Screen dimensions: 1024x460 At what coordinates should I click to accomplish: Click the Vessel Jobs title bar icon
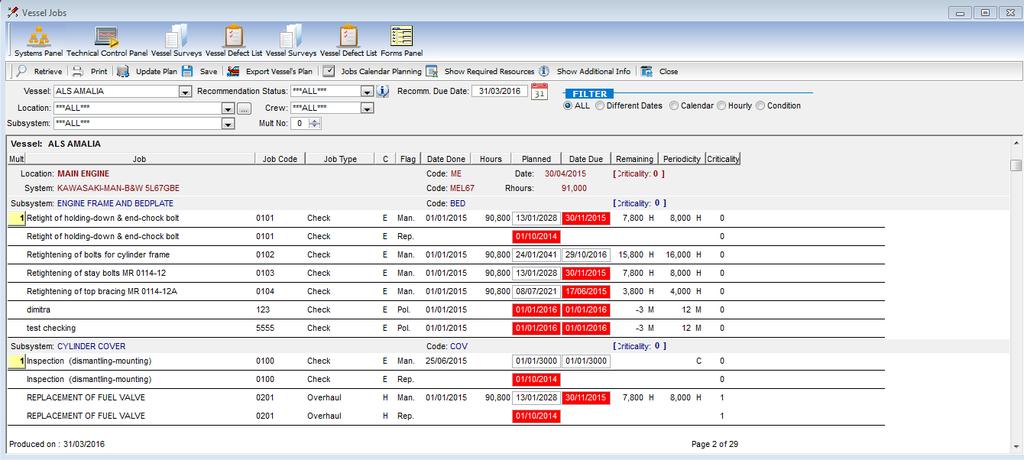tap(12, 12)
